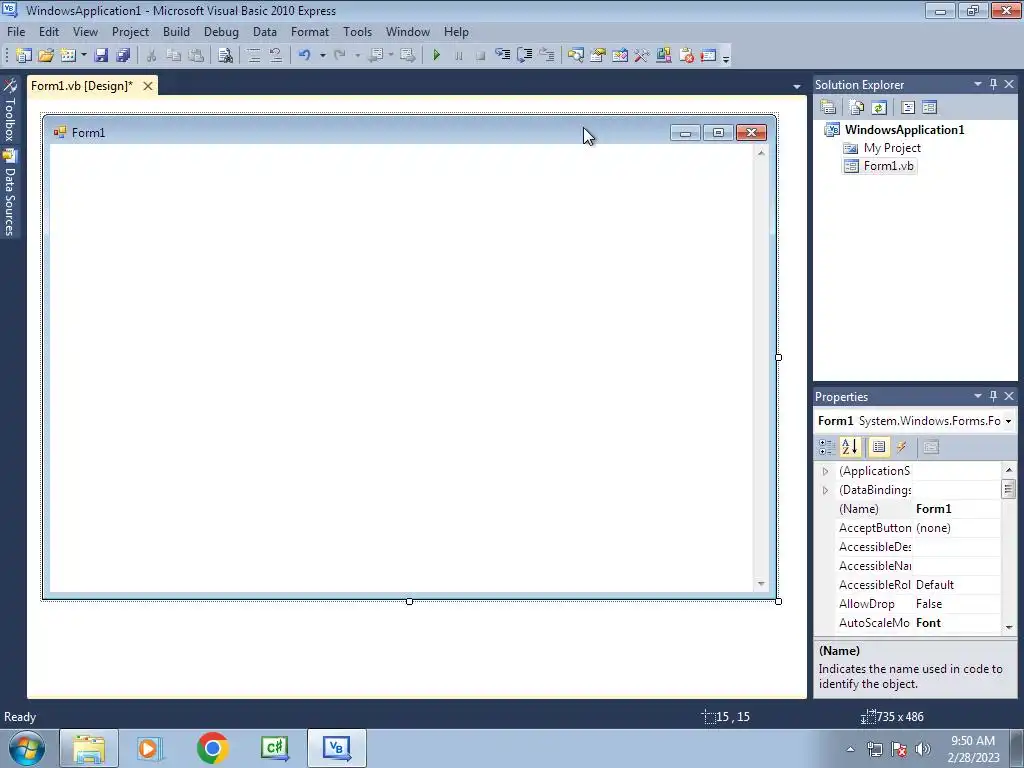
Task: Click the Step Over toolbar icon
Action: 524,56
